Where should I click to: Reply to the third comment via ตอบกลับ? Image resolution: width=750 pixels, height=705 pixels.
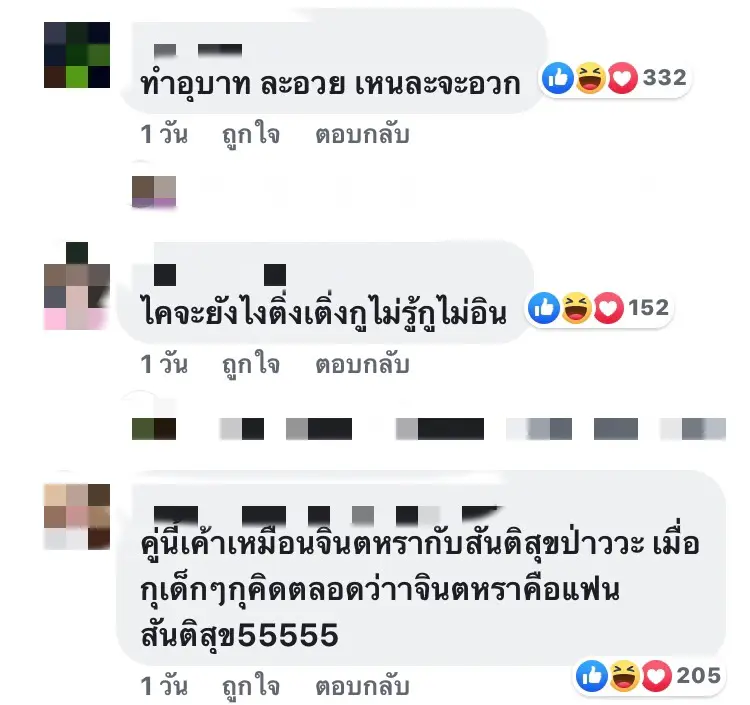pos(363,686)
